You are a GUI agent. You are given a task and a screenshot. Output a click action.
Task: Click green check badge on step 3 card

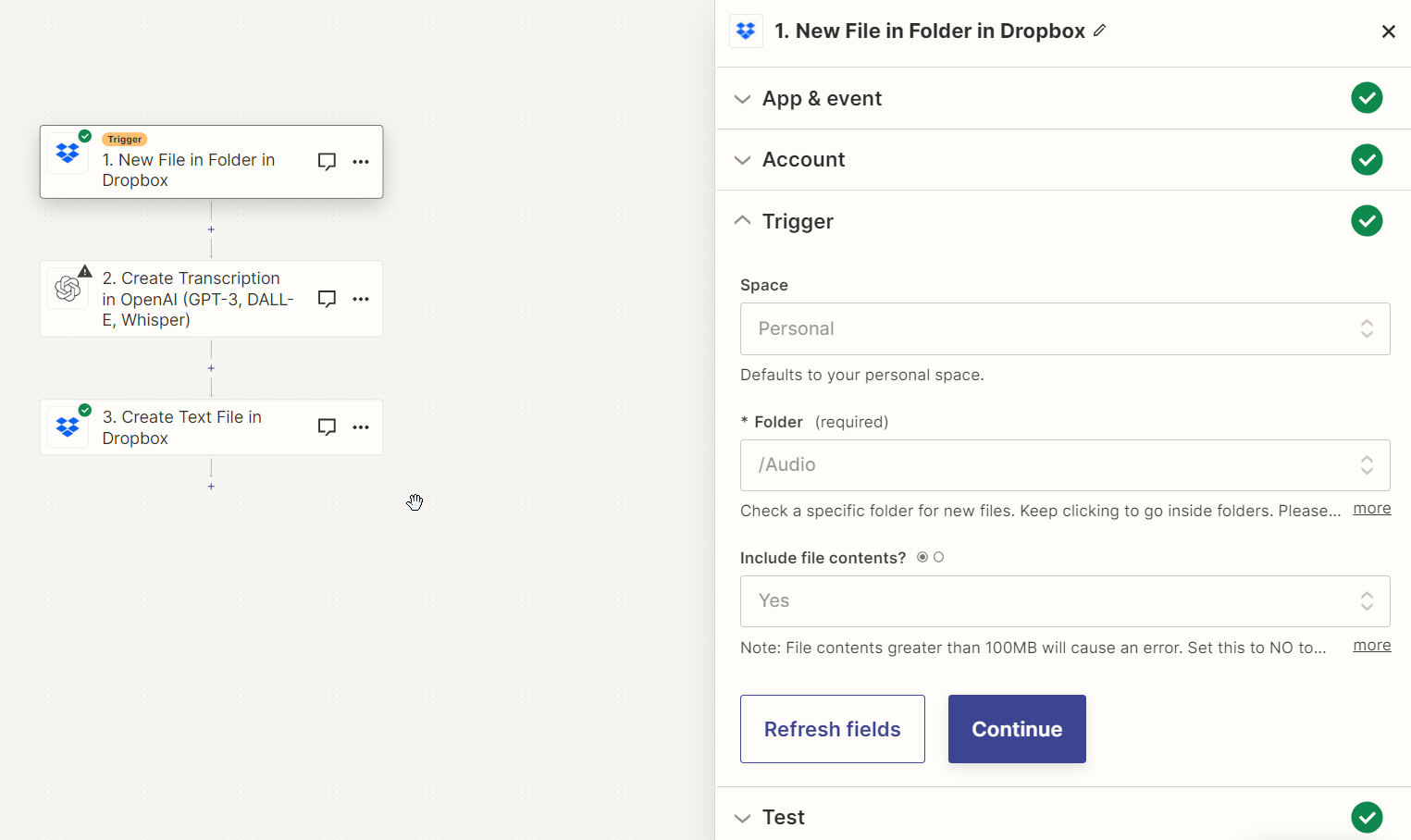tap(85, 410)
